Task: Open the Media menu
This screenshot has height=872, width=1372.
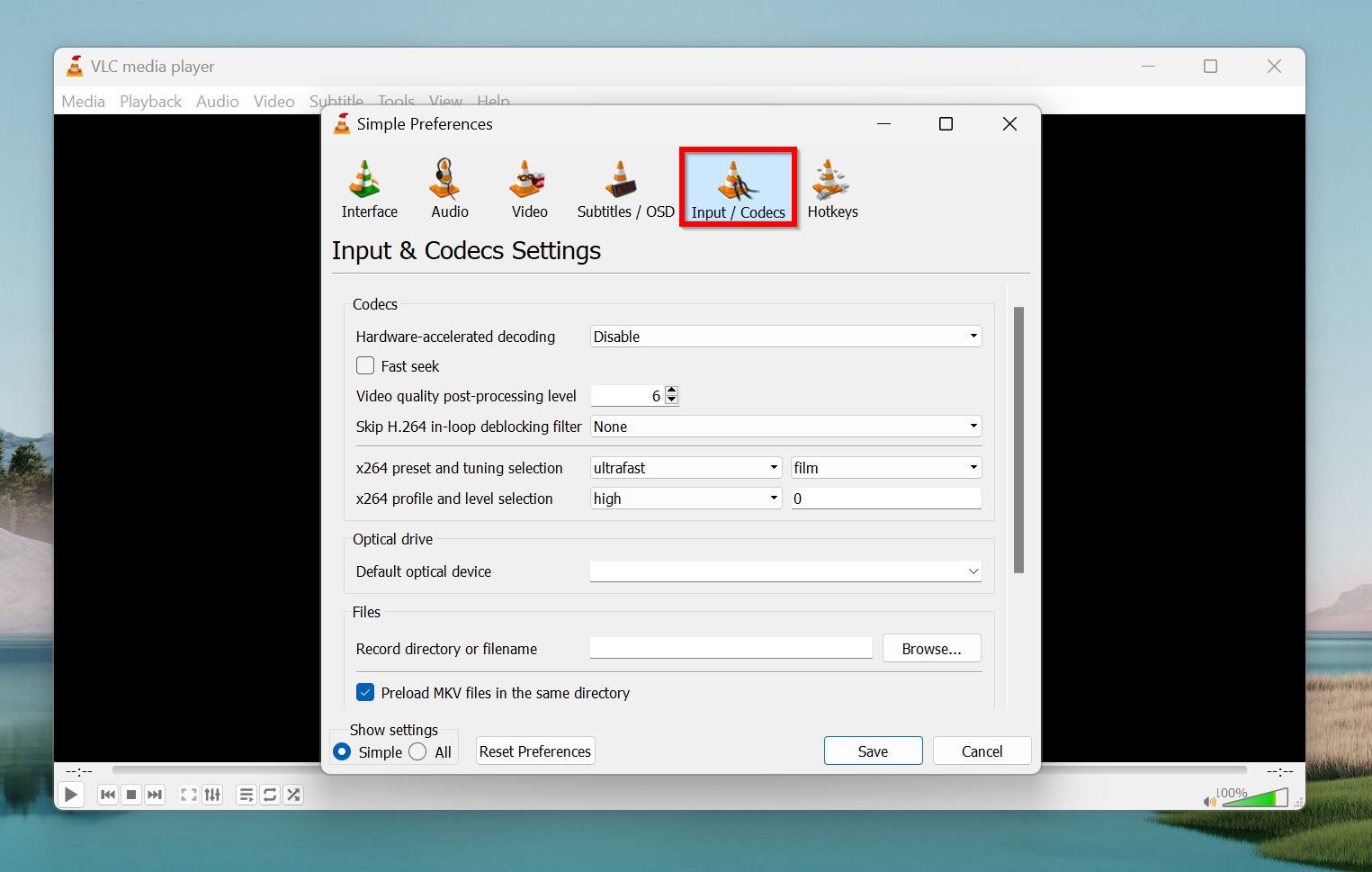Action: (83, 101)
